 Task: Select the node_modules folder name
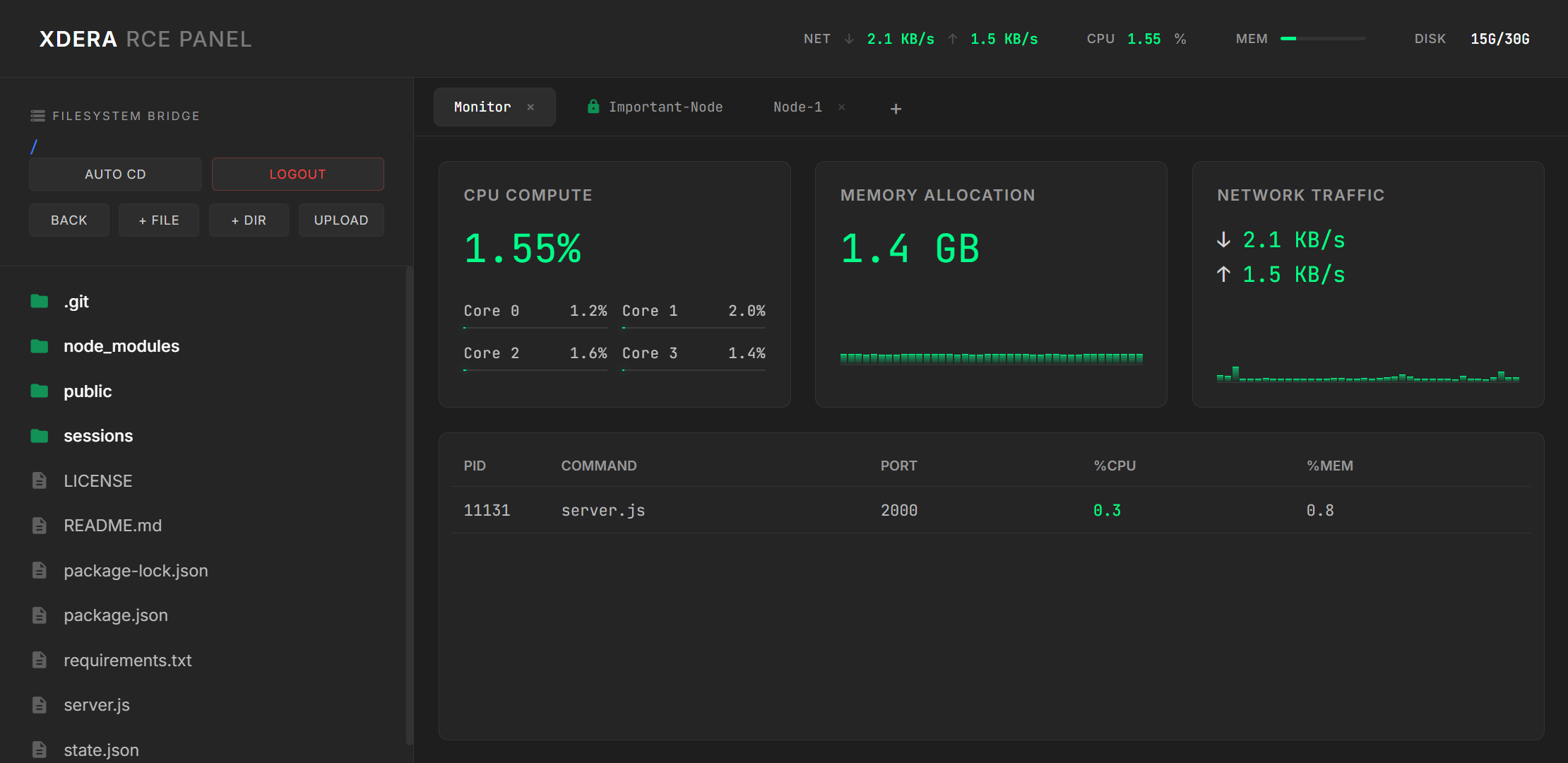pyautogui.click(x=121, y=346)
